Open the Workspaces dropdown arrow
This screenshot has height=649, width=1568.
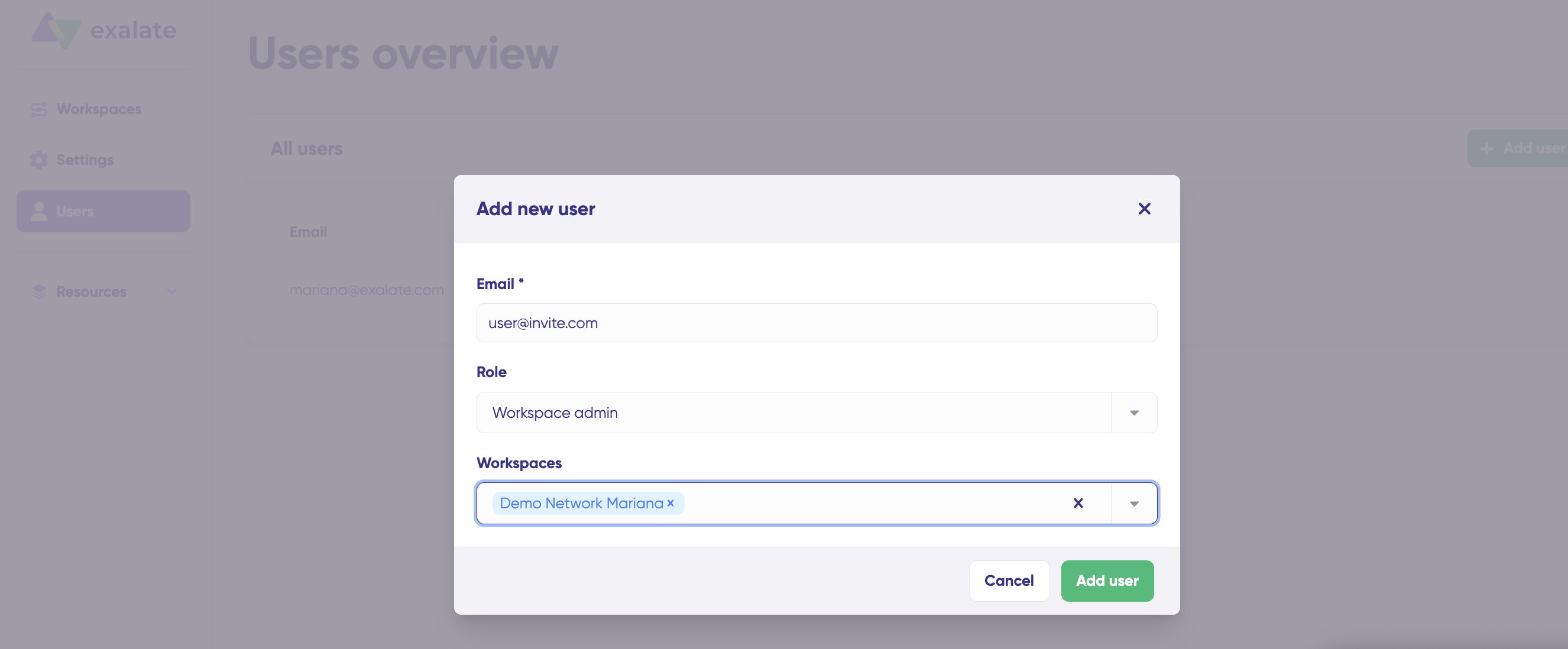1133,504
